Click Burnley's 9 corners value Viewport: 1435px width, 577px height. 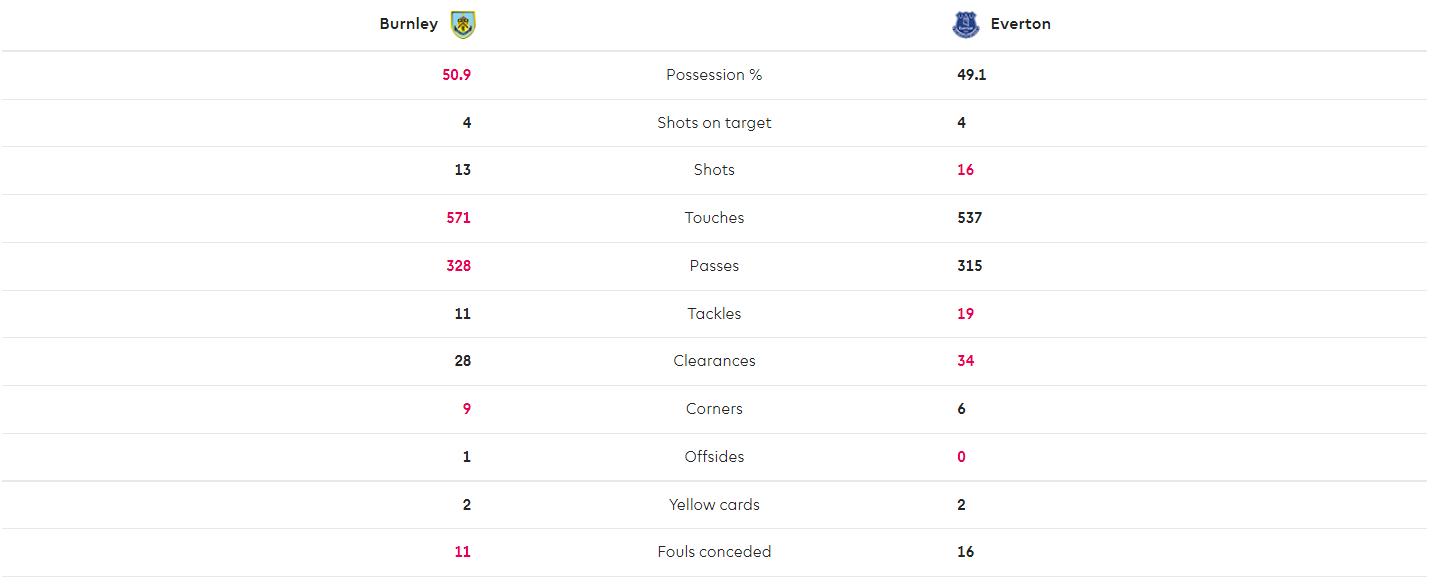[467, 409]
